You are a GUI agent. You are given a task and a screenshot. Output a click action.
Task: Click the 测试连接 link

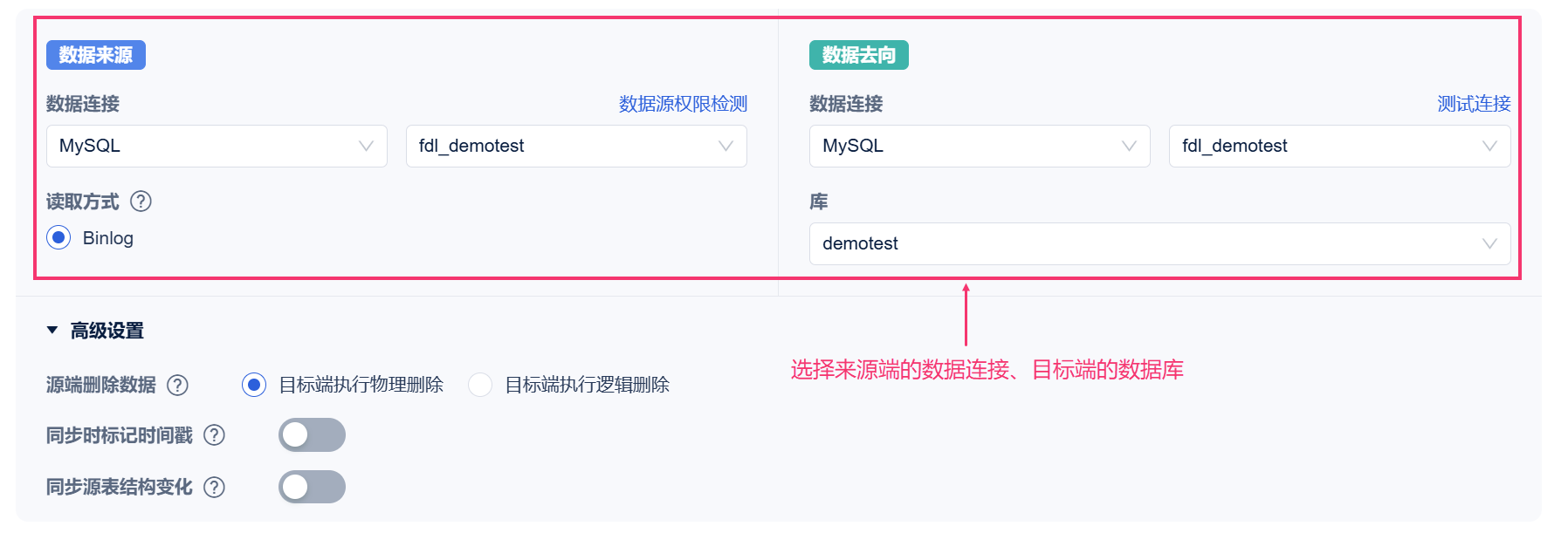point(1474,104)
